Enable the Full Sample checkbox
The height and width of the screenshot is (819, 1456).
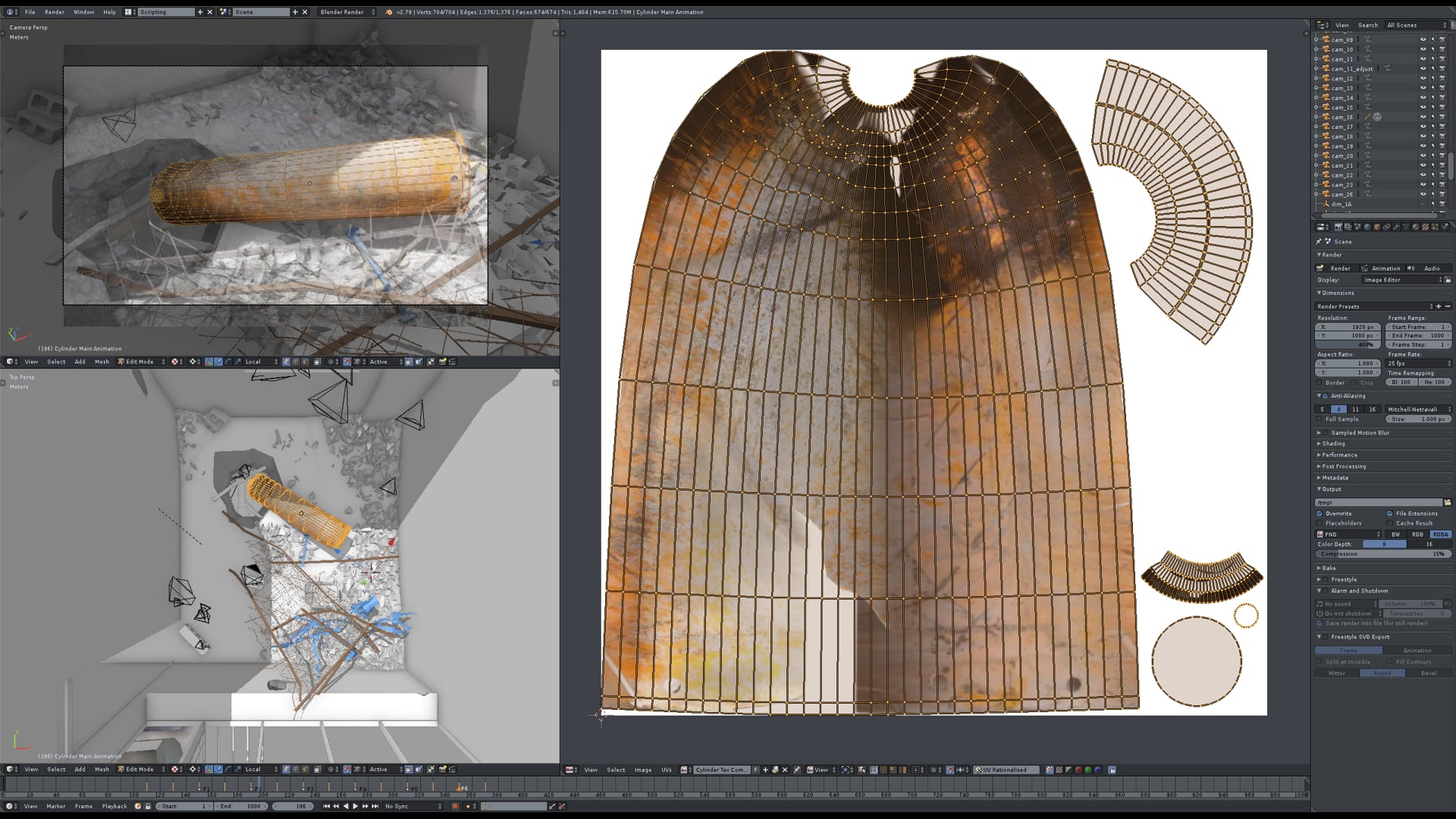[x=1319, y=419]
